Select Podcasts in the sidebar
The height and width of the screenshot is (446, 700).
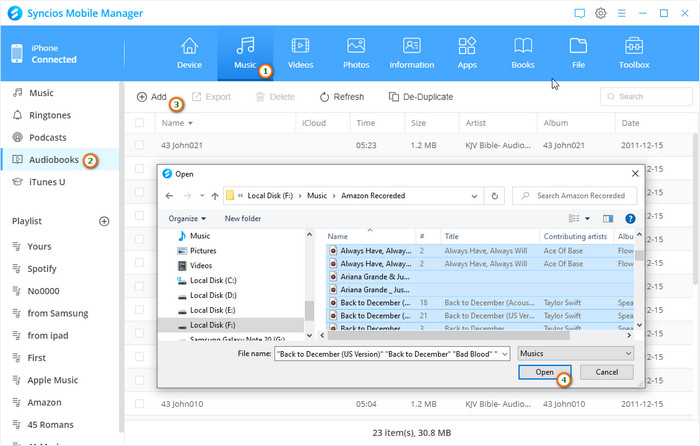pos(47,138)
